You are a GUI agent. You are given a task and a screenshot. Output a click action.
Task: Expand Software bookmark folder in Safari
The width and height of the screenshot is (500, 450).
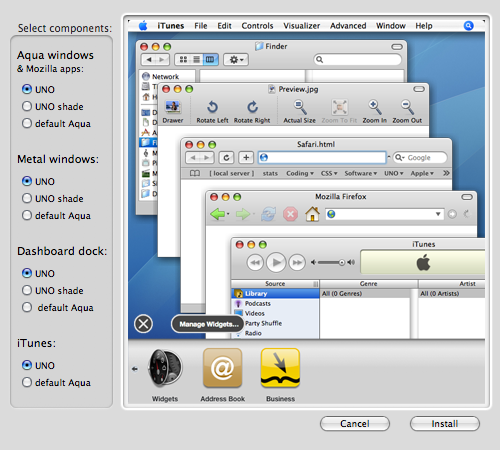[x=361, y=173]
